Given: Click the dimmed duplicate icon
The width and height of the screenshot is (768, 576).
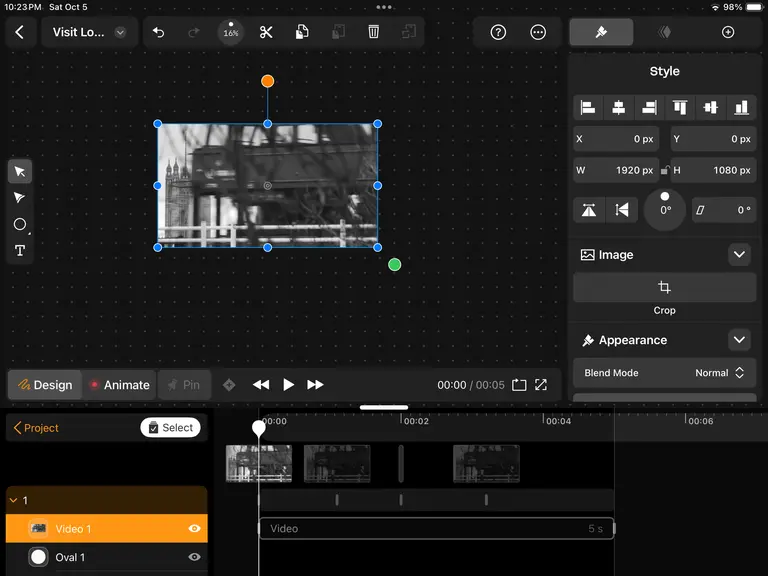Looking at the screenshot, I should 409,32.
